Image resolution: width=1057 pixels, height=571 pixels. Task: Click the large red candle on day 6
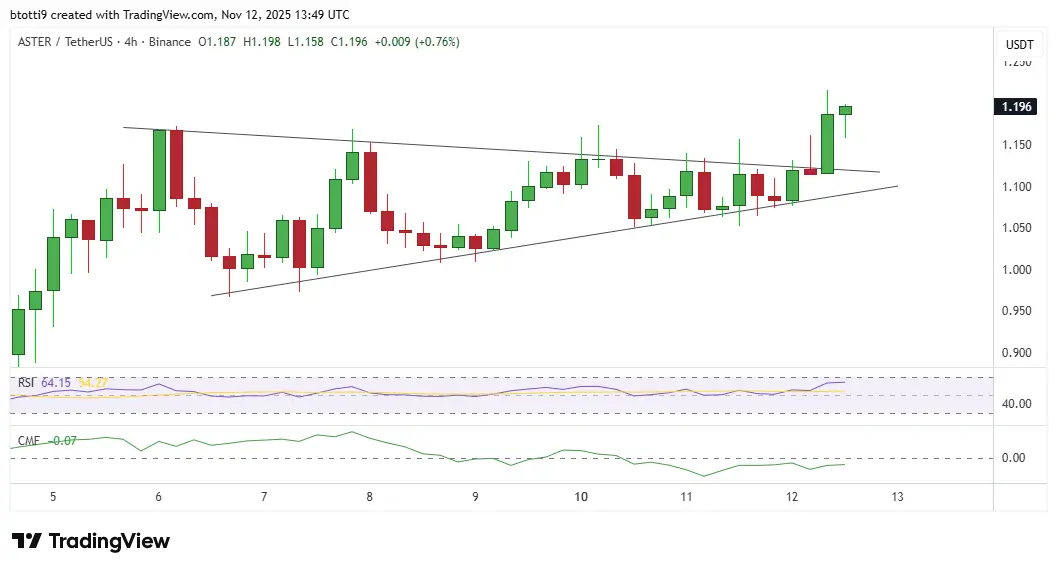click(177, 164)
